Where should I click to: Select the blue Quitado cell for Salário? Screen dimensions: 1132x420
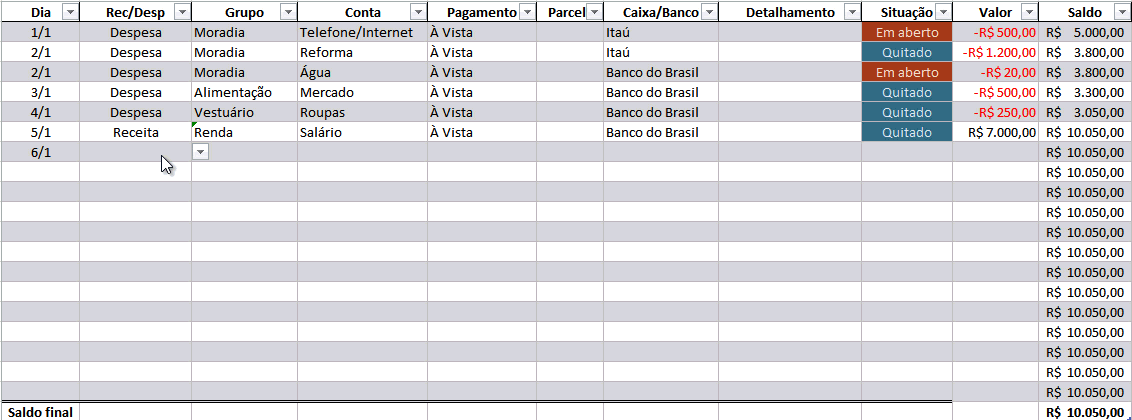coord(907,132)
